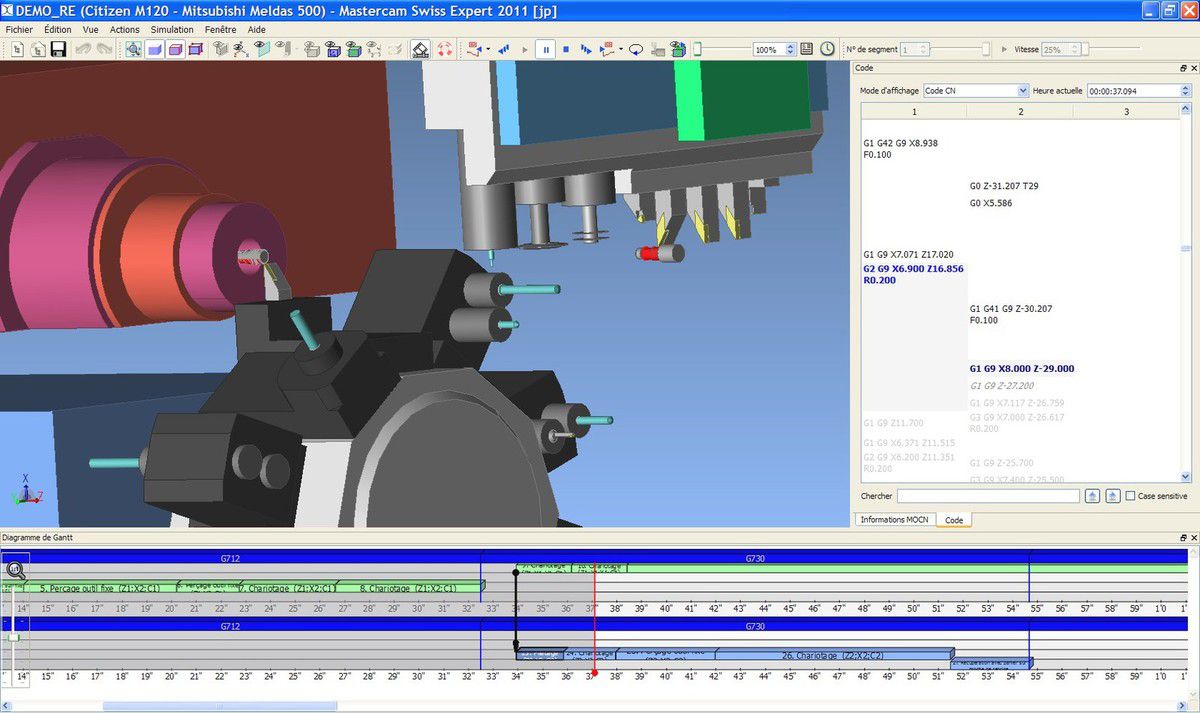Toggle the wireframe box view mode
This screenshot has height=713, width=1200.
pos(196,49)
